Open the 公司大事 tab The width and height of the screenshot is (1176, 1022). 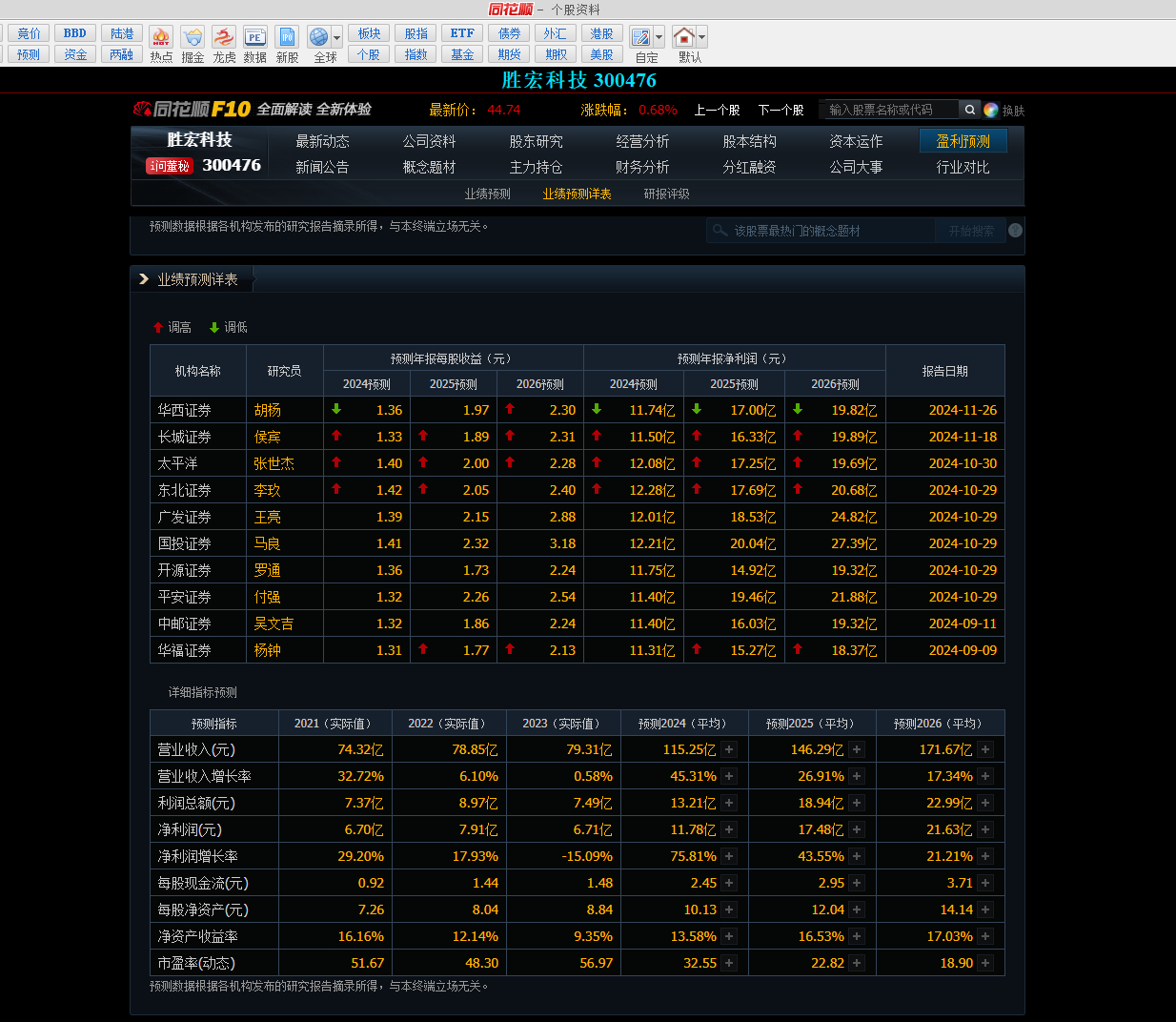click(856, 167)
